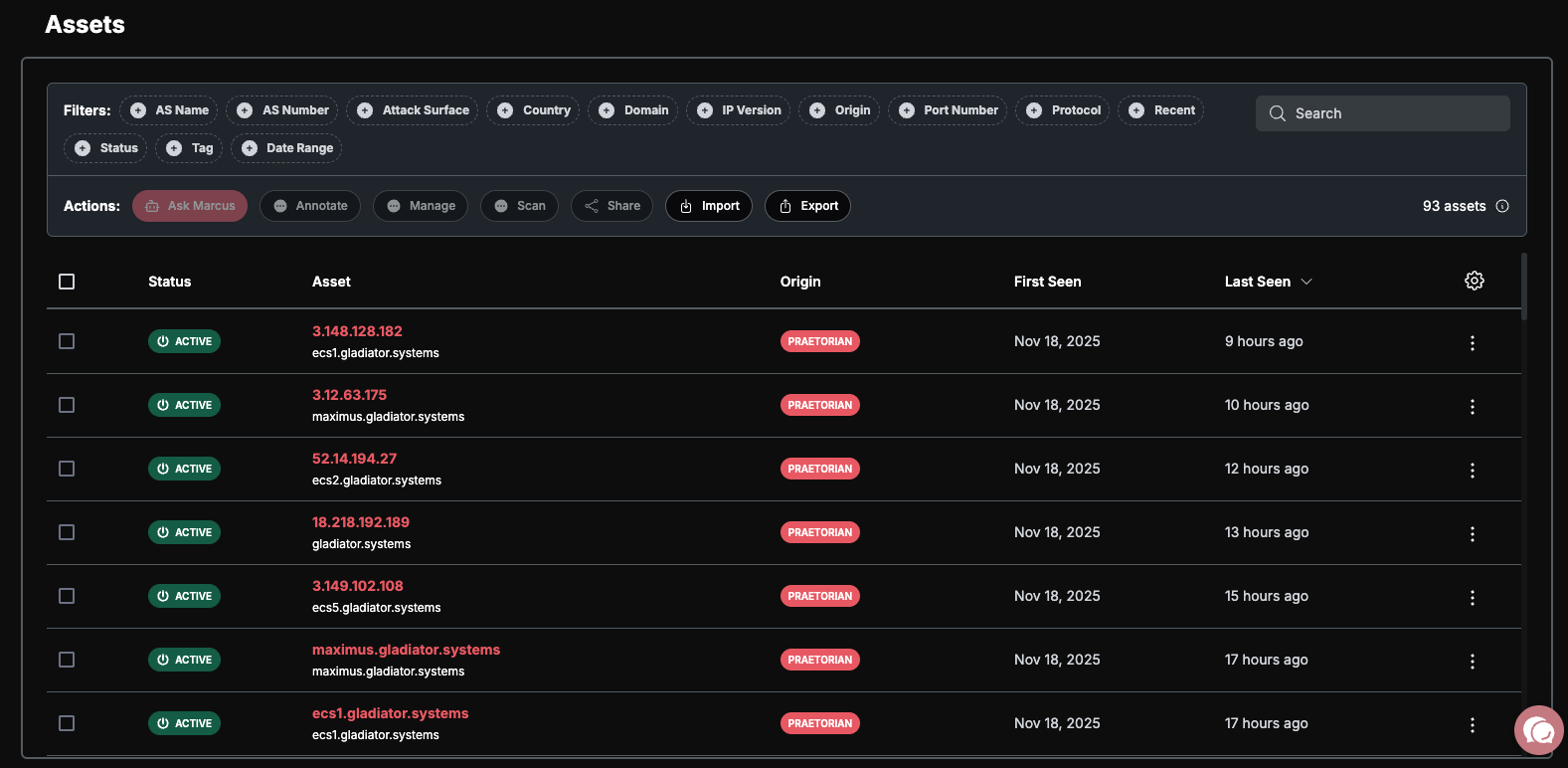
Task: Click the '9 hours ago' last seen cell
Action: 1264,341
